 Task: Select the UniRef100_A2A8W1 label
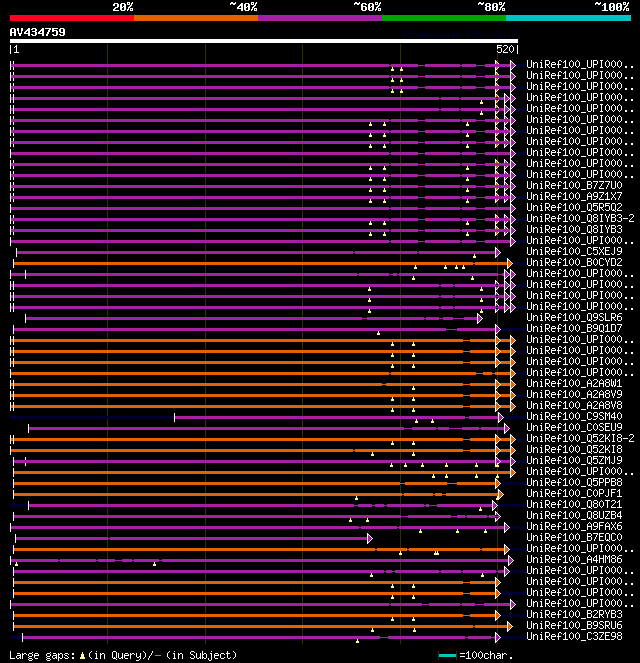click(x=574, y=383)
